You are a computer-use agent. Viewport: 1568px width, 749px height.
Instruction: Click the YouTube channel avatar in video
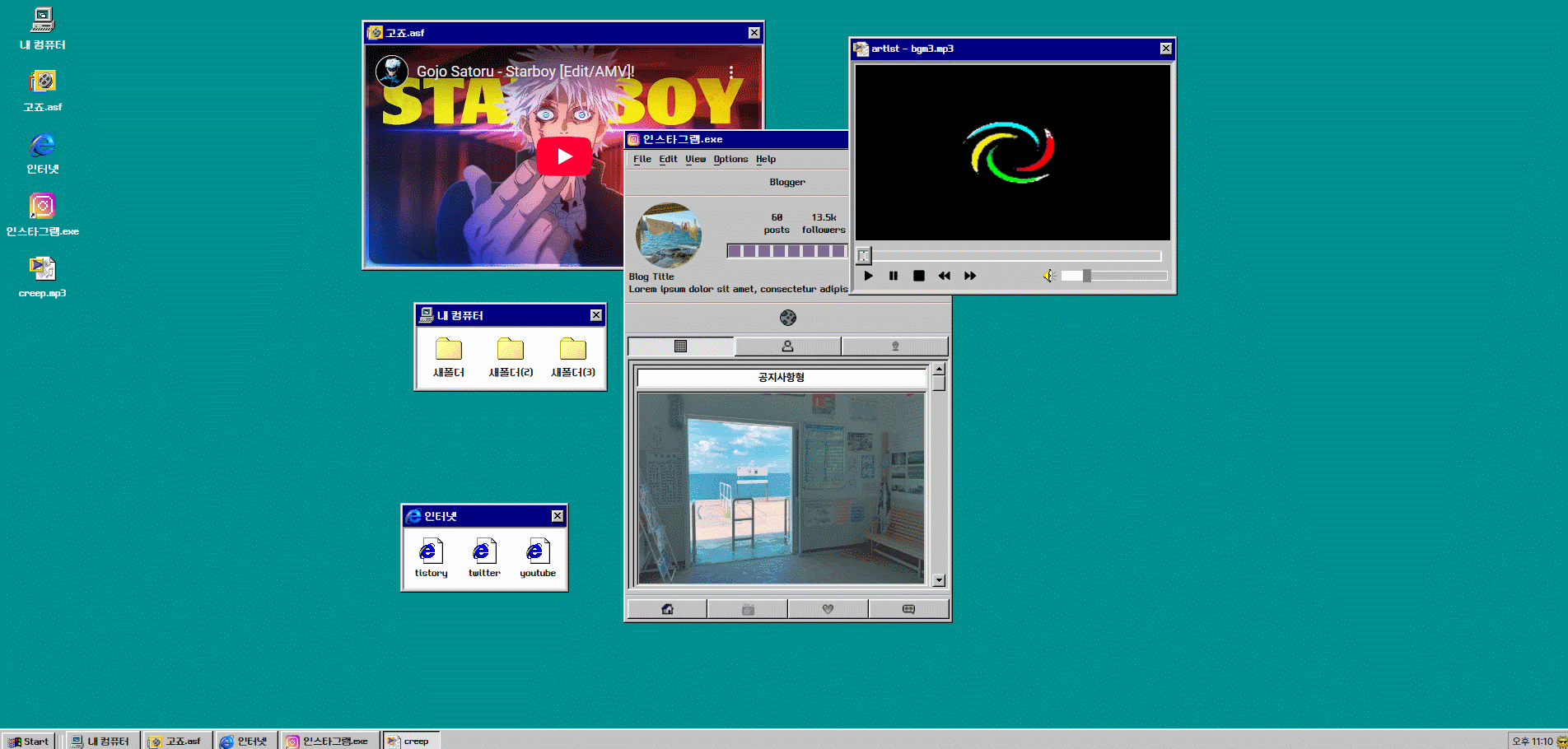392,71
